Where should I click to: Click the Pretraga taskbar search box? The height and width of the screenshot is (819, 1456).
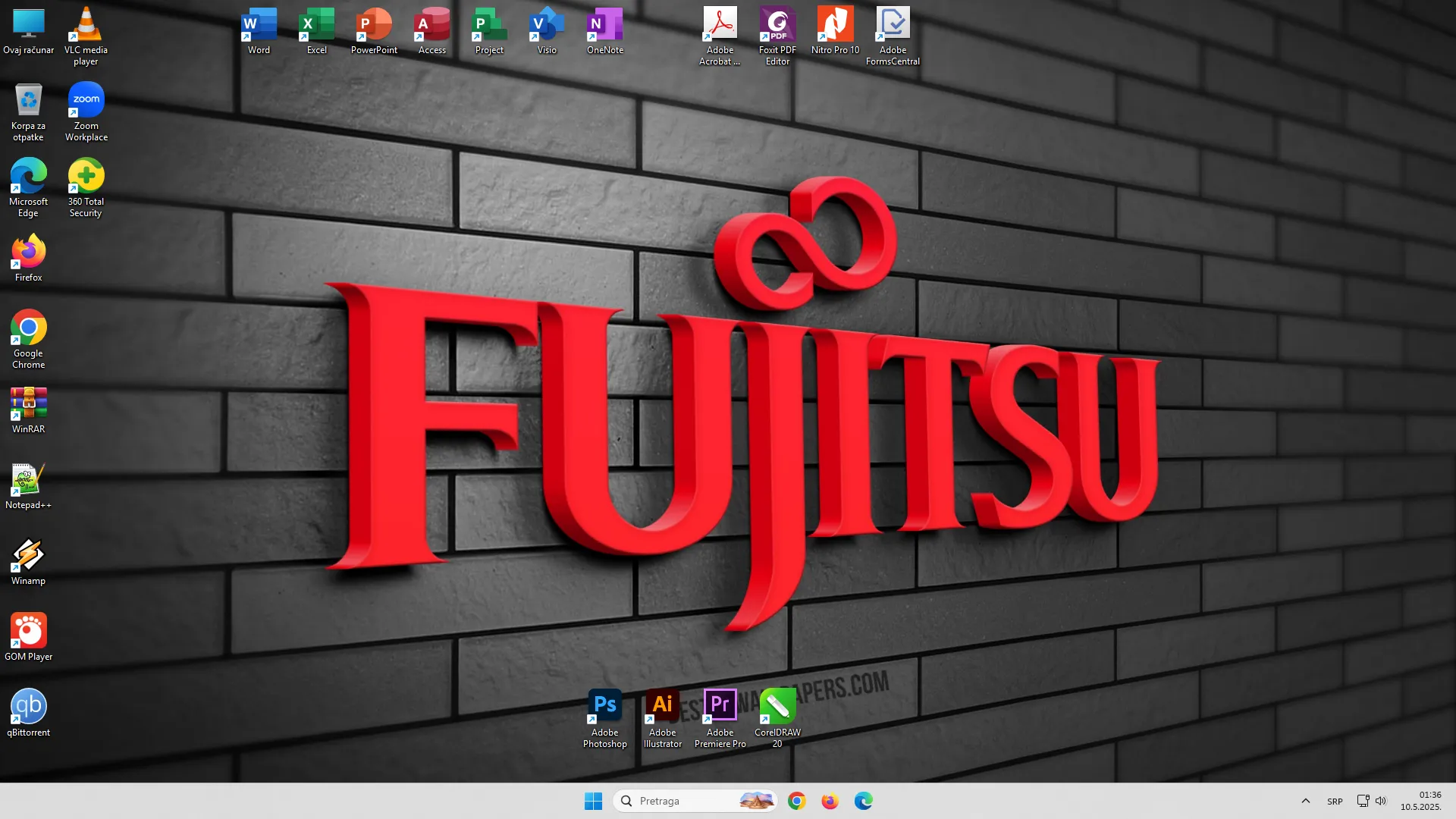(x=695, y=801)
